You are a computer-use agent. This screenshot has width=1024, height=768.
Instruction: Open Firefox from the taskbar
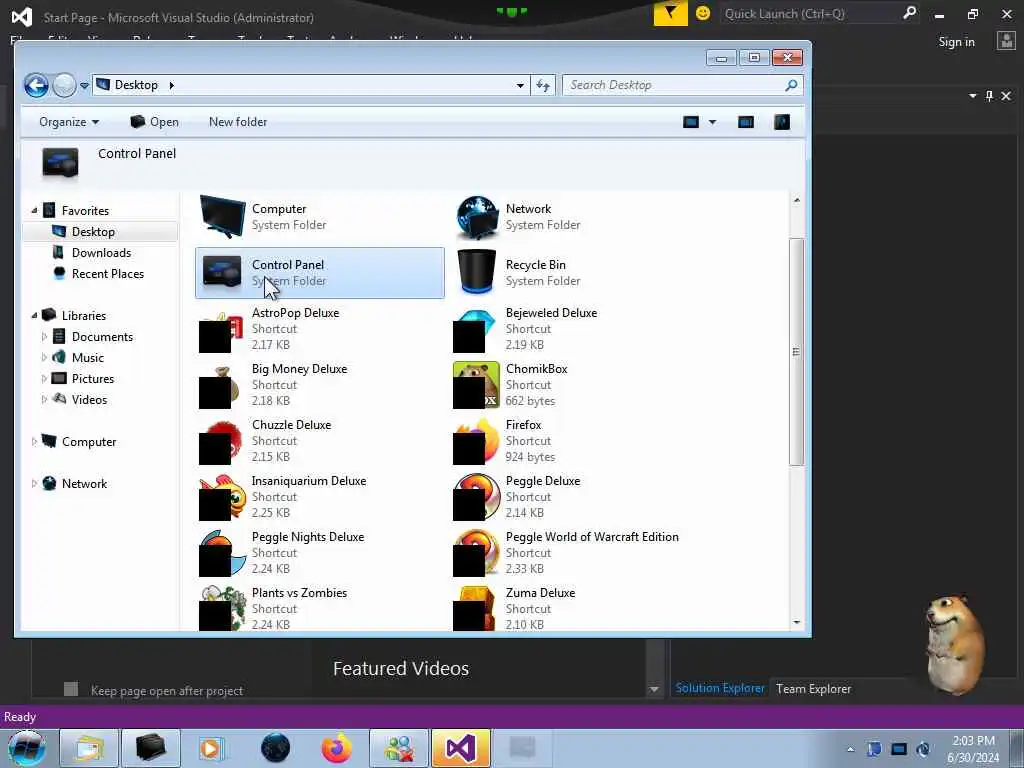click(336, 748)
